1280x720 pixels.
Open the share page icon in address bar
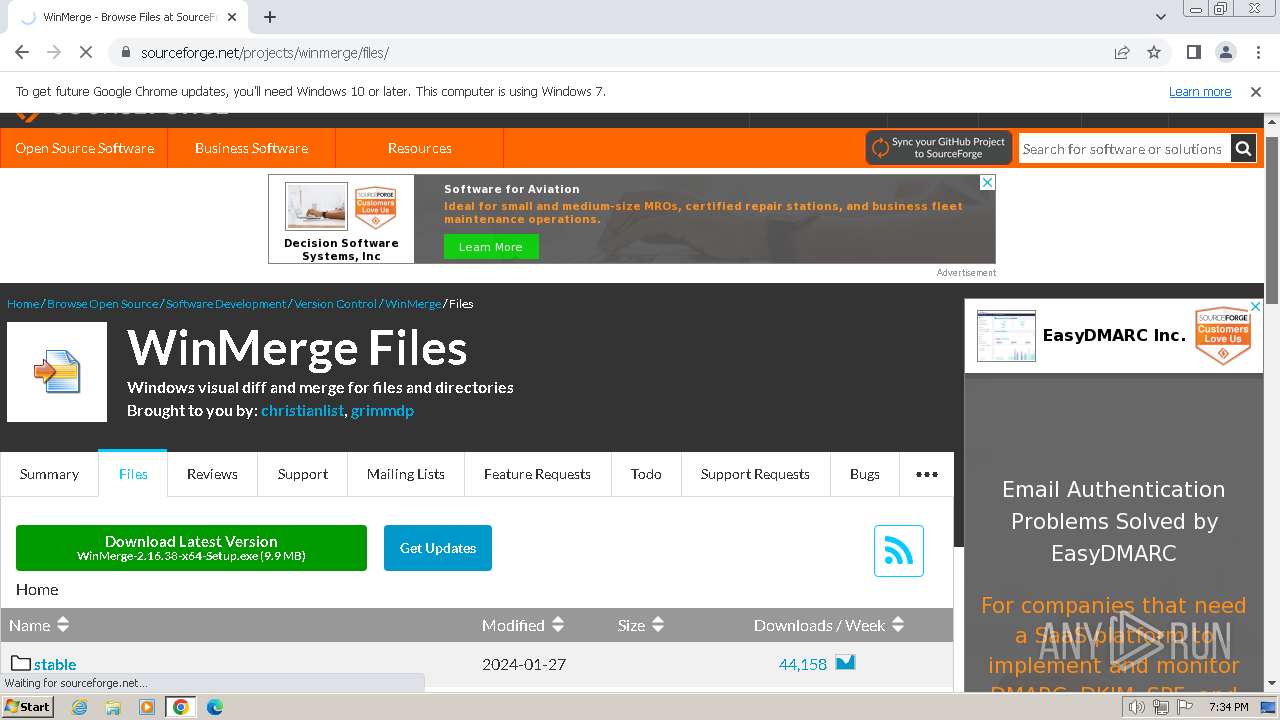[1122, 52]
